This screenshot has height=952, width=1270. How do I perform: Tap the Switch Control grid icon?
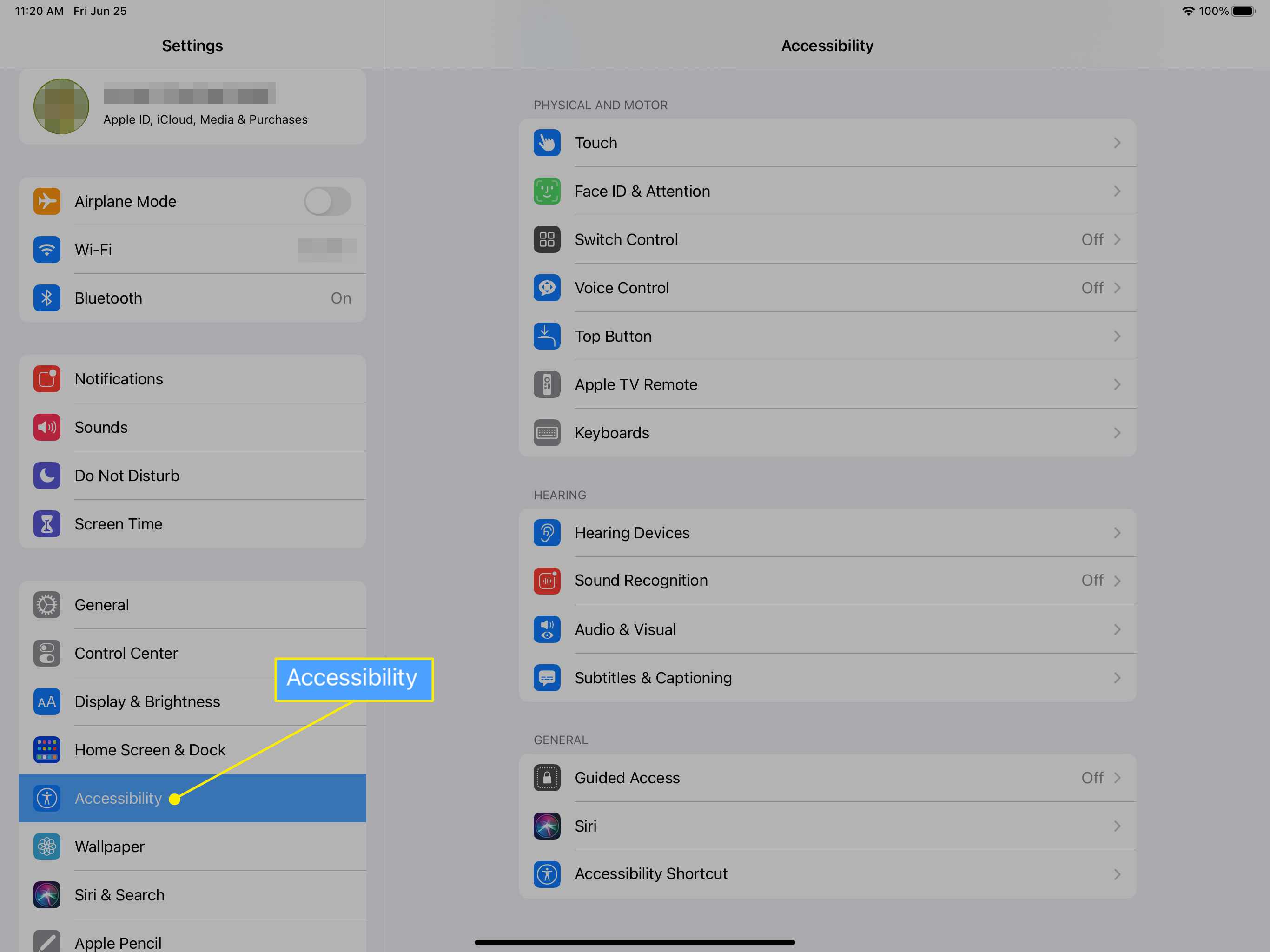(547, 239)
